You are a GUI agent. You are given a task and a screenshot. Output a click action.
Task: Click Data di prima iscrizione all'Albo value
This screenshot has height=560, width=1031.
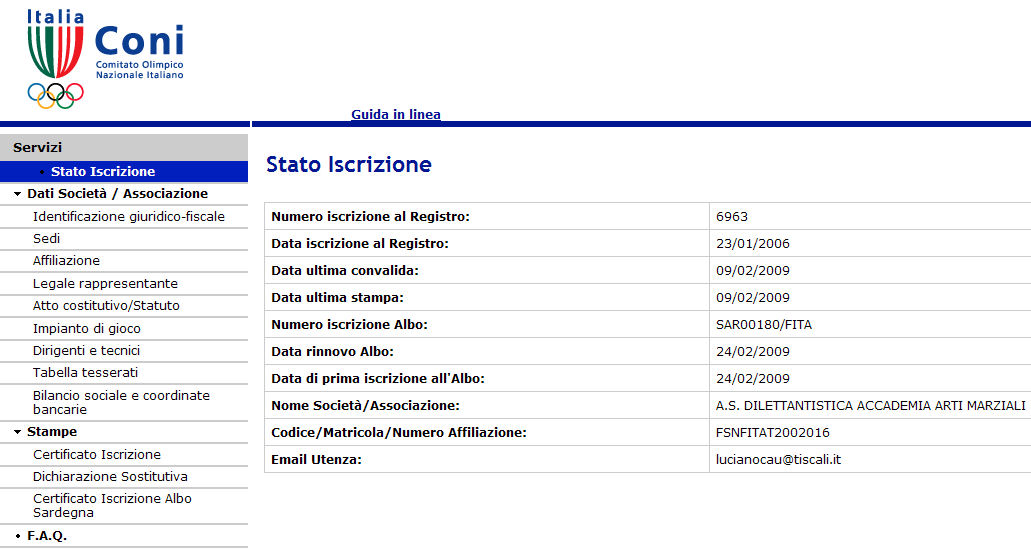point(753,379)
